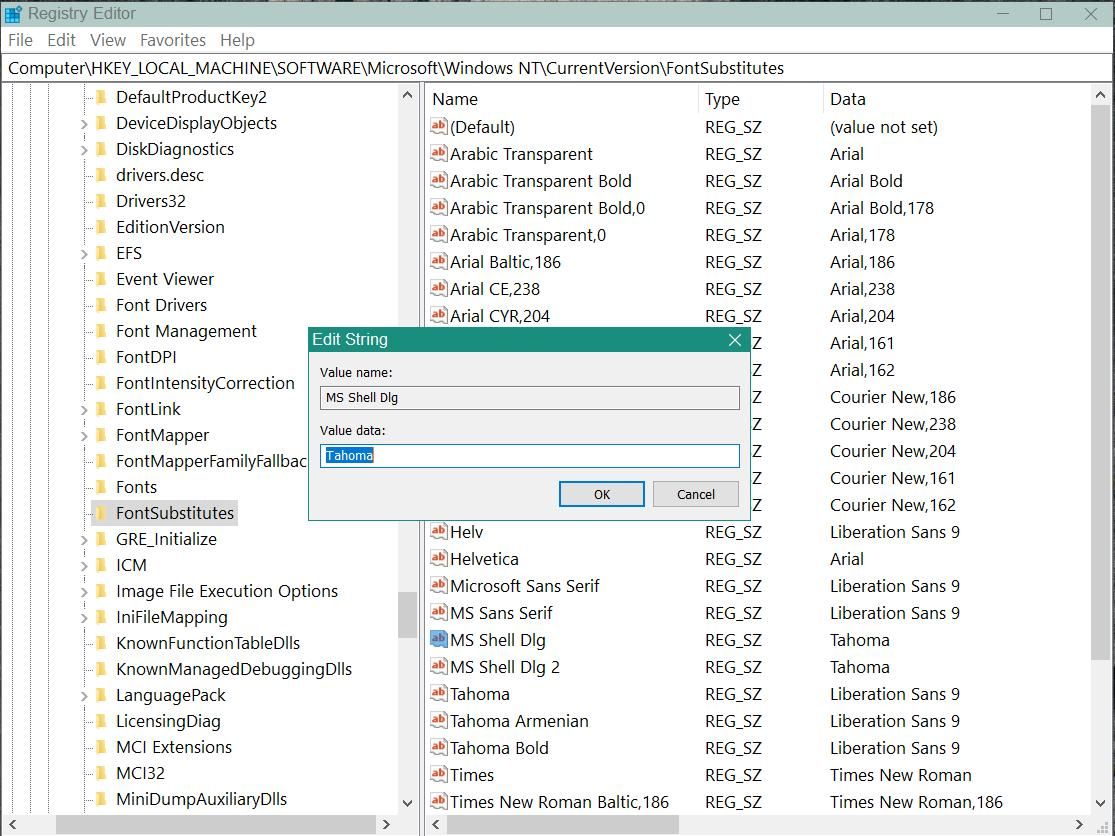
Task: Click the string icon for Helv
Action: pyautogui.click(x=439, y=532)
